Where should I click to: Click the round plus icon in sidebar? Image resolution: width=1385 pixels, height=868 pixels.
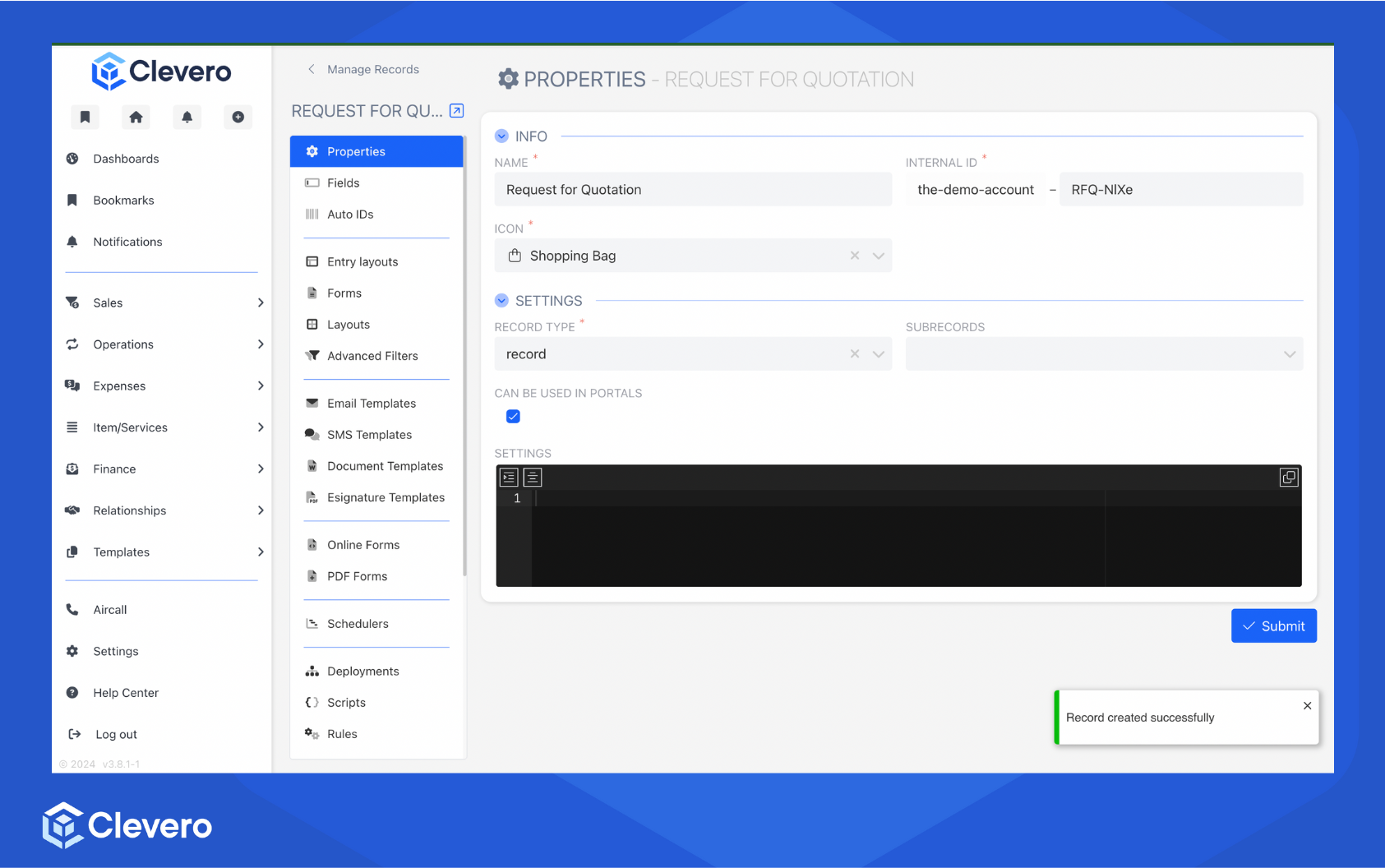coord(238,117)
